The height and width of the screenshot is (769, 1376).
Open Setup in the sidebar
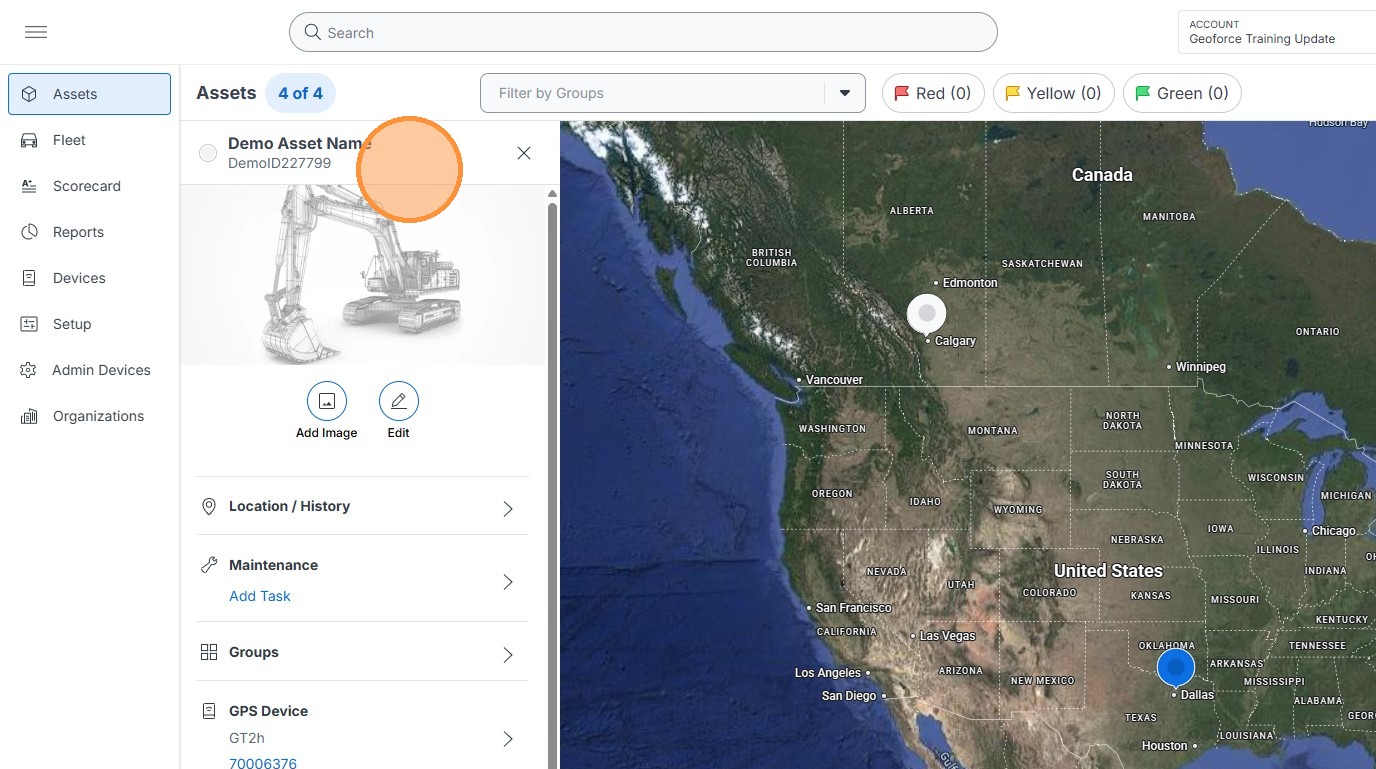coord(89,324)
